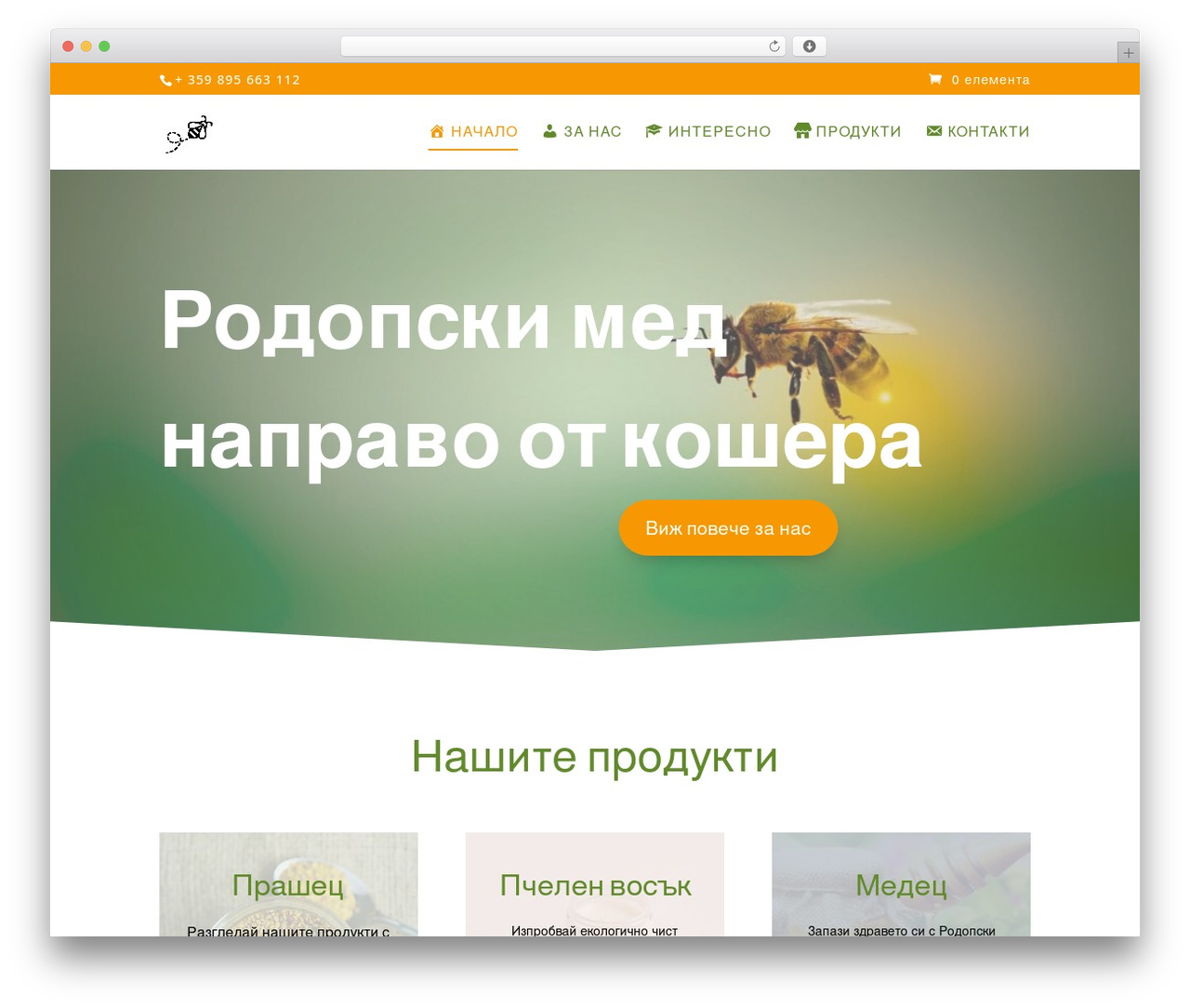Image resolution: width=1190 pixels, height=1008 pixels.
Task: Open the cart link 0 елемента
Action: click(x=990, y=80)
